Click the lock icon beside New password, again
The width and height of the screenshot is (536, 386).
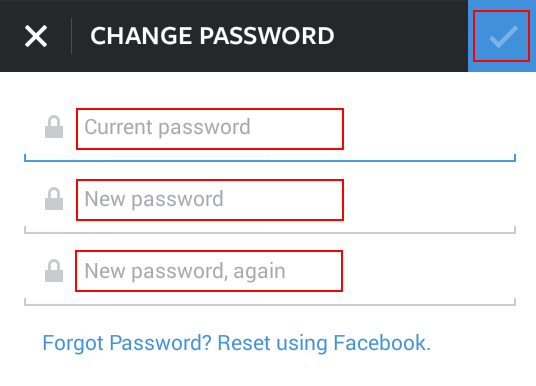[x=54, y=271]
